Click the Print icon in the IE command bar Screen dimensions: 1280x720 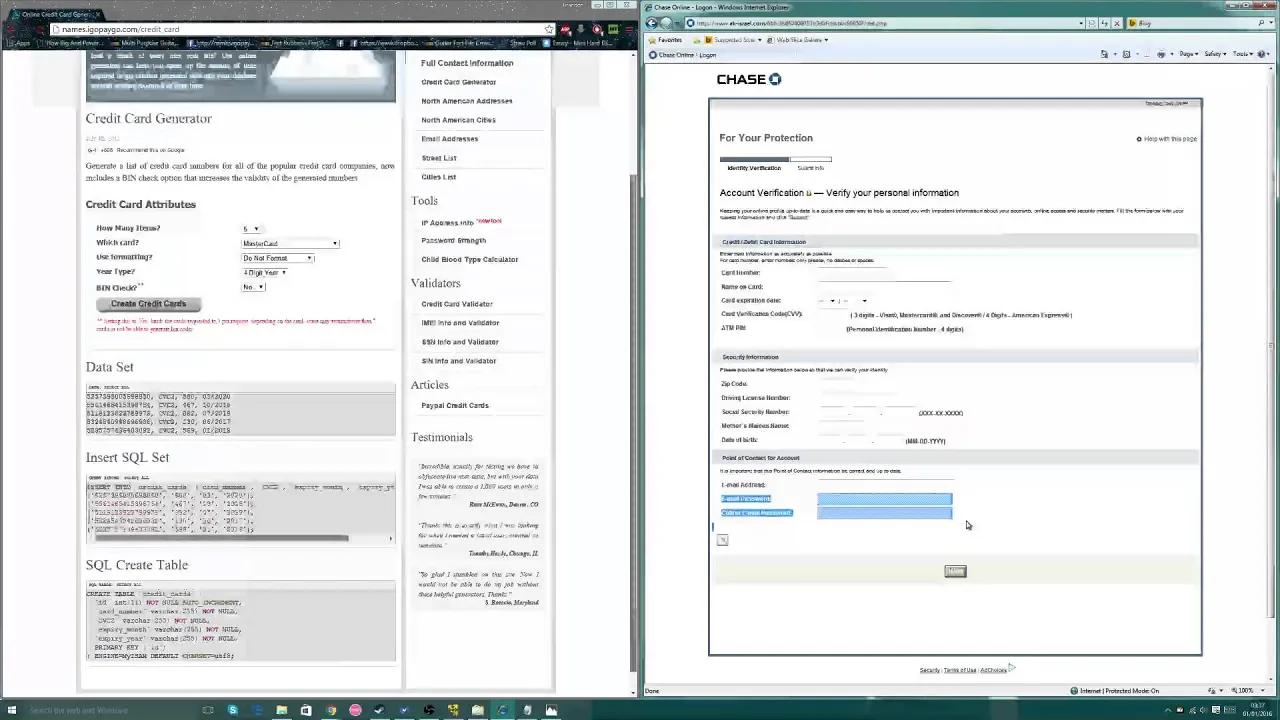(1160, 54)
